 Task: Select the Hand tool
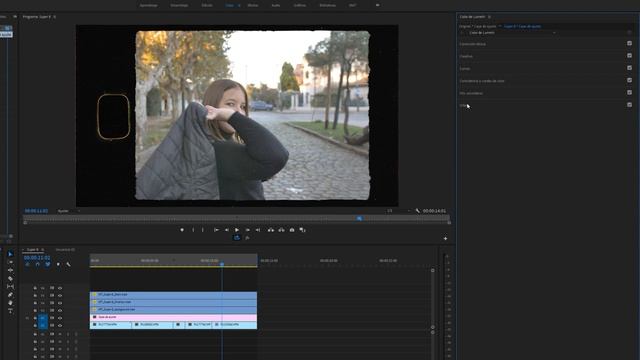click(x=10, y=303)
